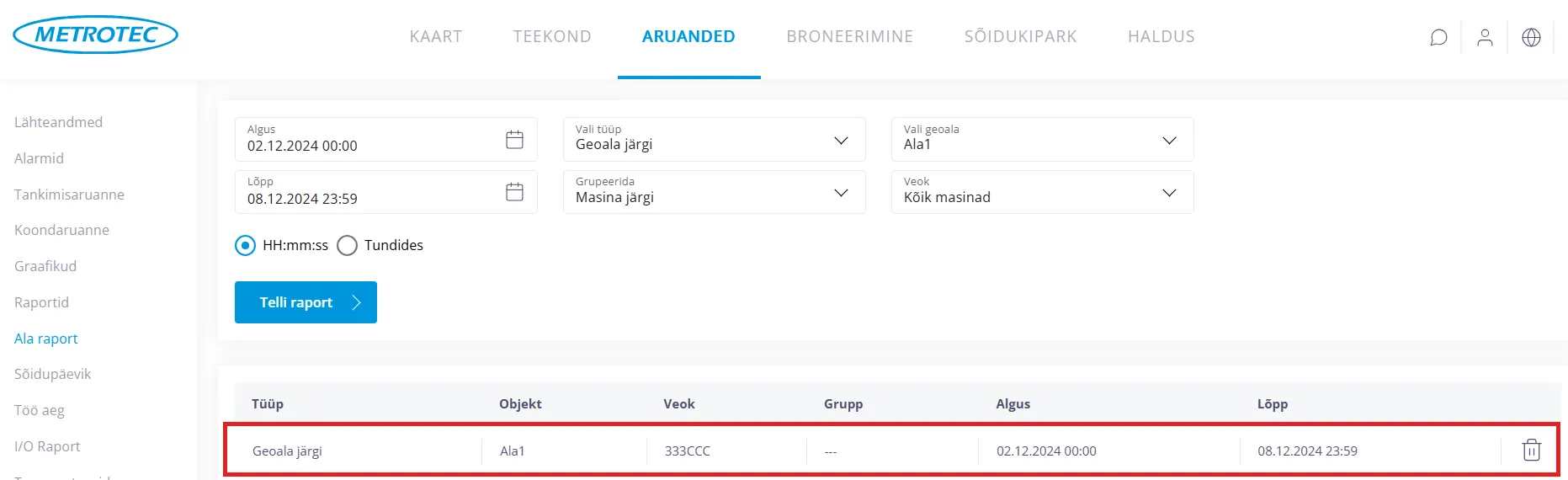
Task: Select the Tundides radio option
Action: point(348,246)
